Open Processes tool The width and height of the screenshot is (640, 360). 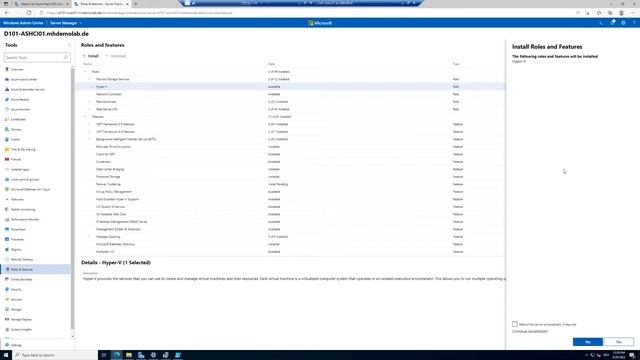(x=18, y=240)
